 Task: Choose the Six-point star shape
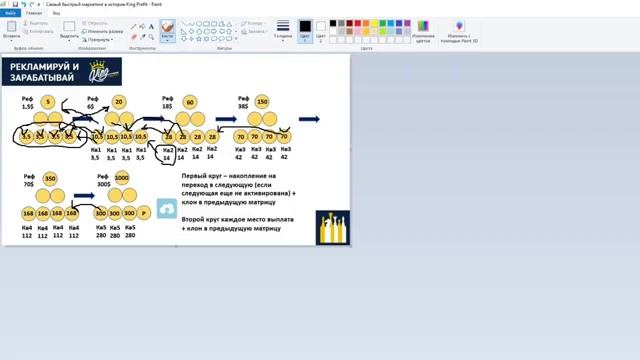pos(206,39)
